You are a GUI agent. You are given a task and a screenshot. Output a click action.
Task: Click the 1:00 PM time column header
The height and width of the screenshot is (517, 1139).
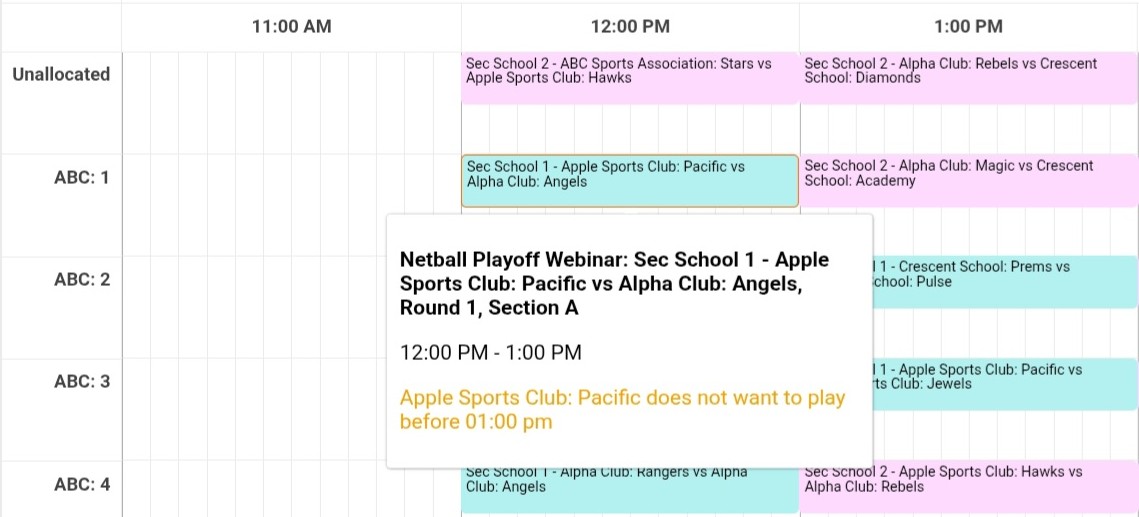968,27
